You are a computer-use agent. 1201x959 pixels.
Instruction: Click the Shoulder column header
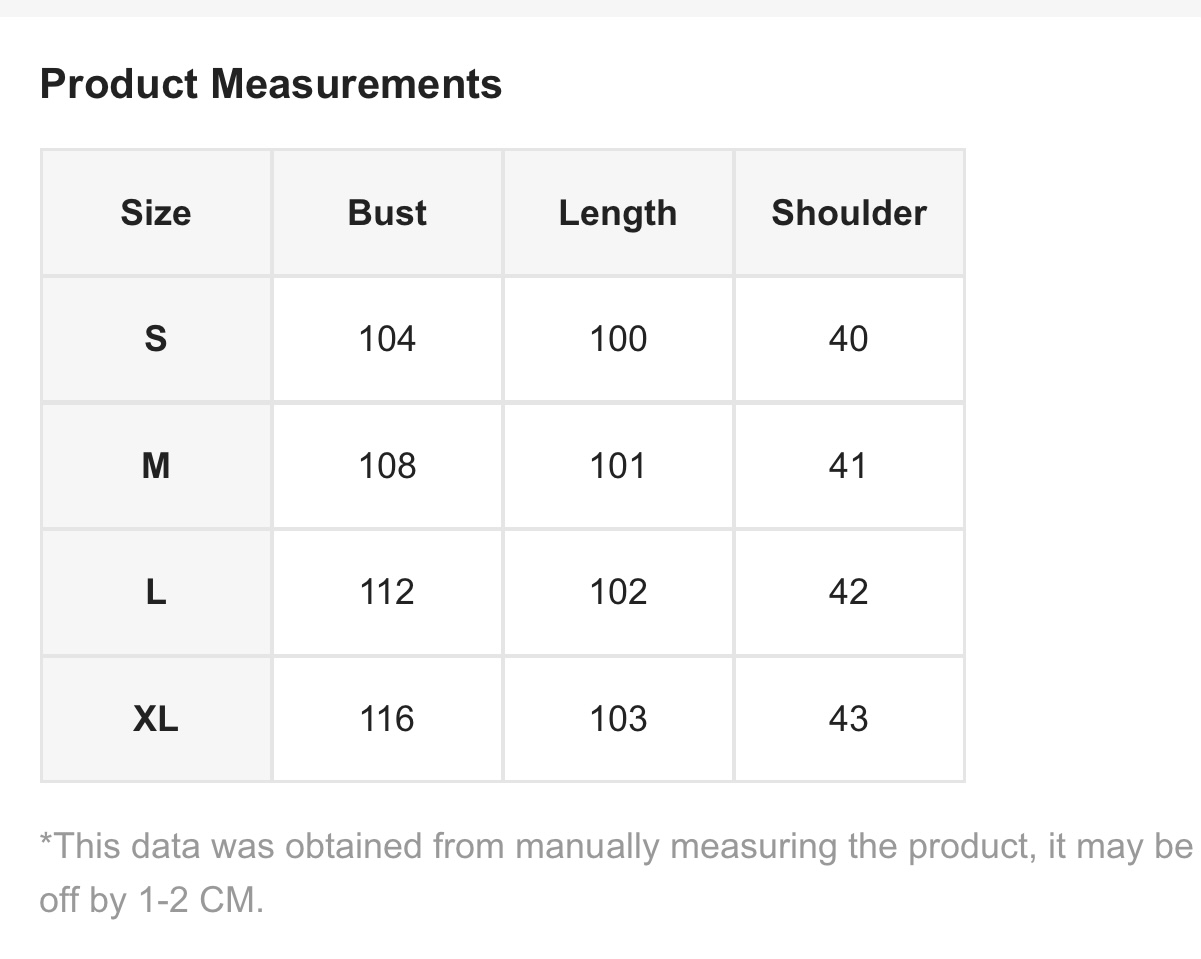coord(849,213)
